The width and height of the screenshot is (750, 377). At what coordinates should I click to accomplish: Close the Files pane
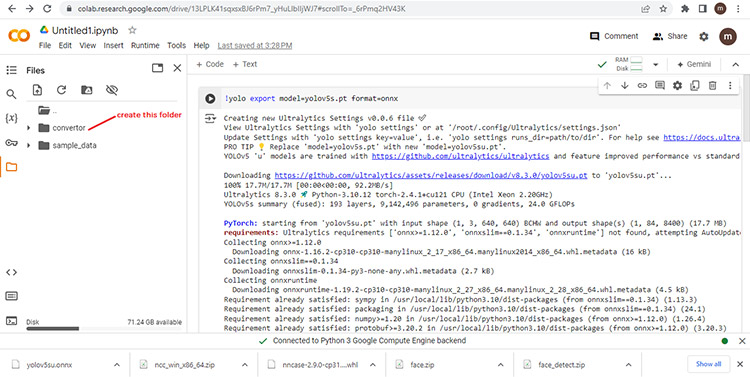177,68
